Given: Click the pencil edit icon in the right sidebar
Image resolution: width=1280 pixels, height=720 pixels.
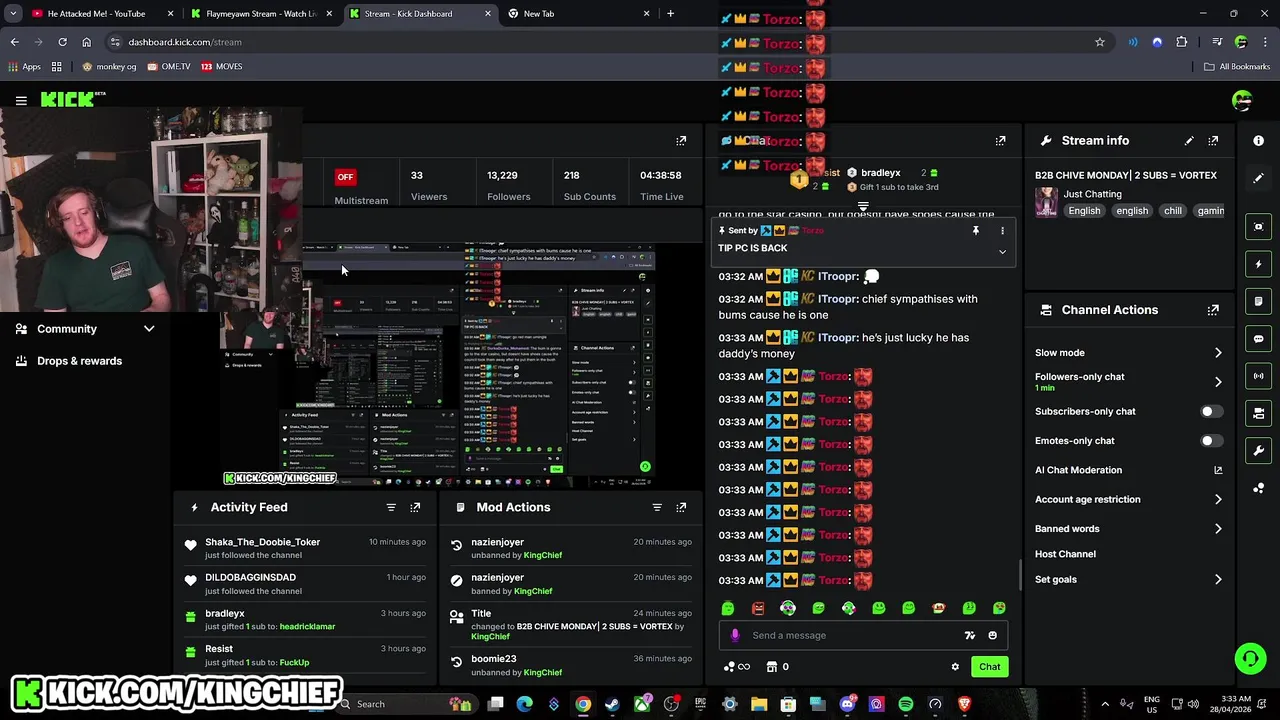Looking at the screenshot, I should pyautogui.click(x=1258, y=178).
